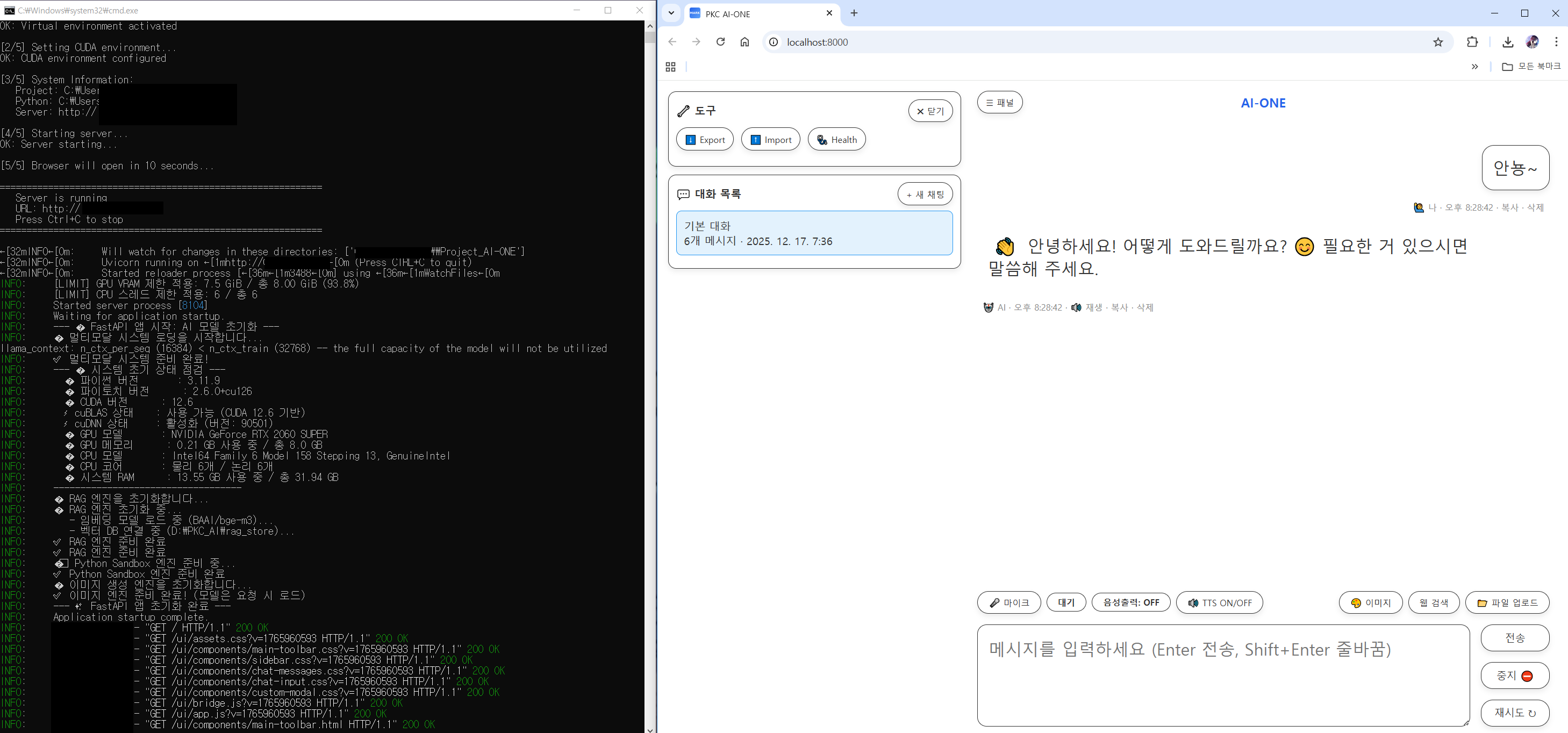
Task: Select the 기본 대화 conversation item
Action: click(814, 233)
